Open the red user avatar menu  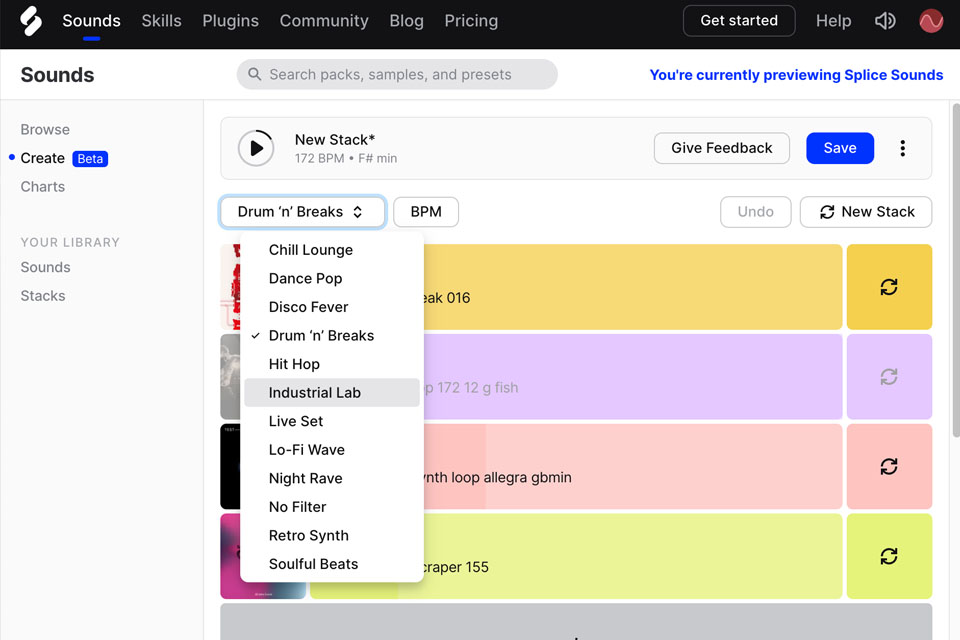click(931, 21)
